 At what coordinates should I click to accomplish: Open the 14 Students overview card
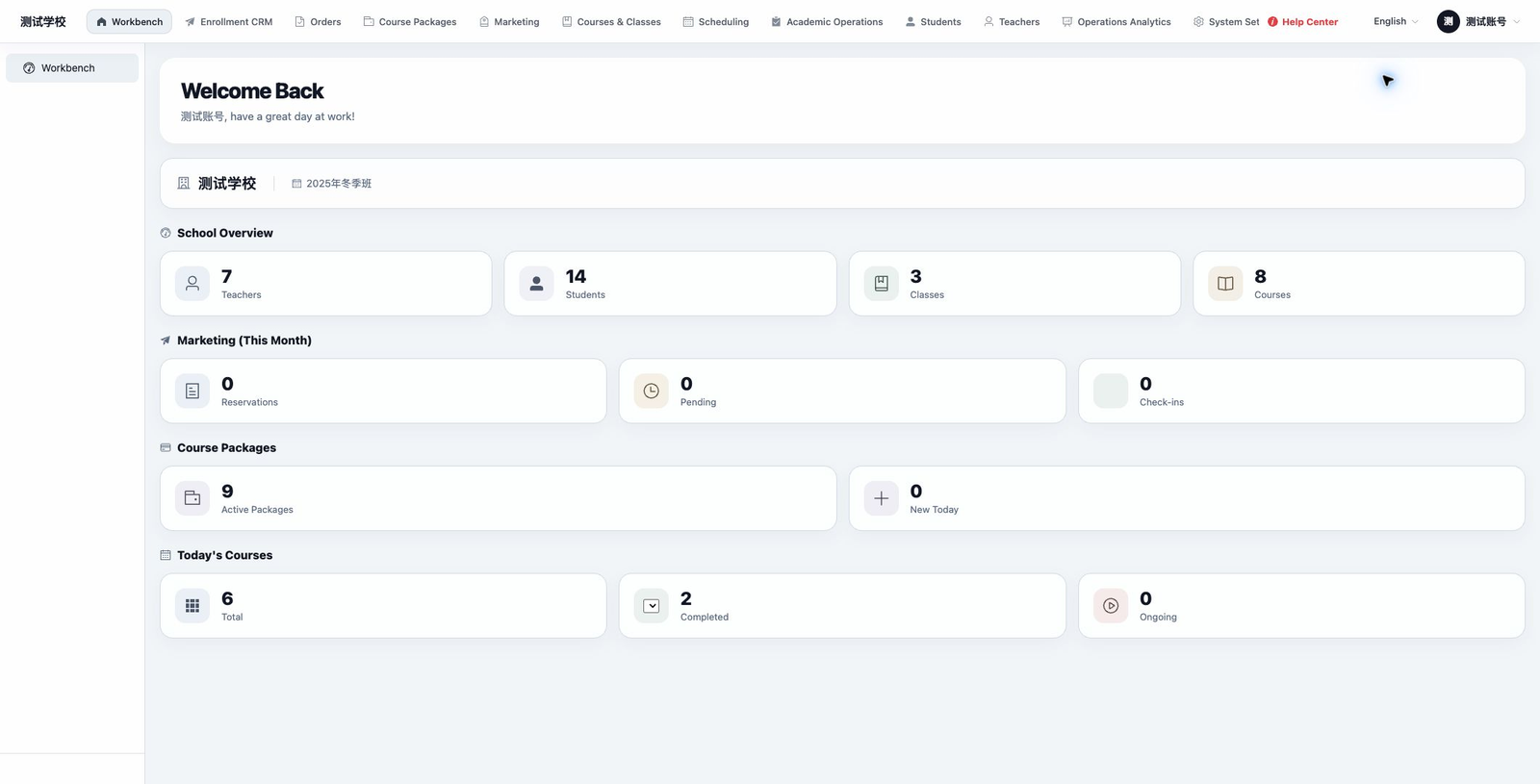point(670,283)
